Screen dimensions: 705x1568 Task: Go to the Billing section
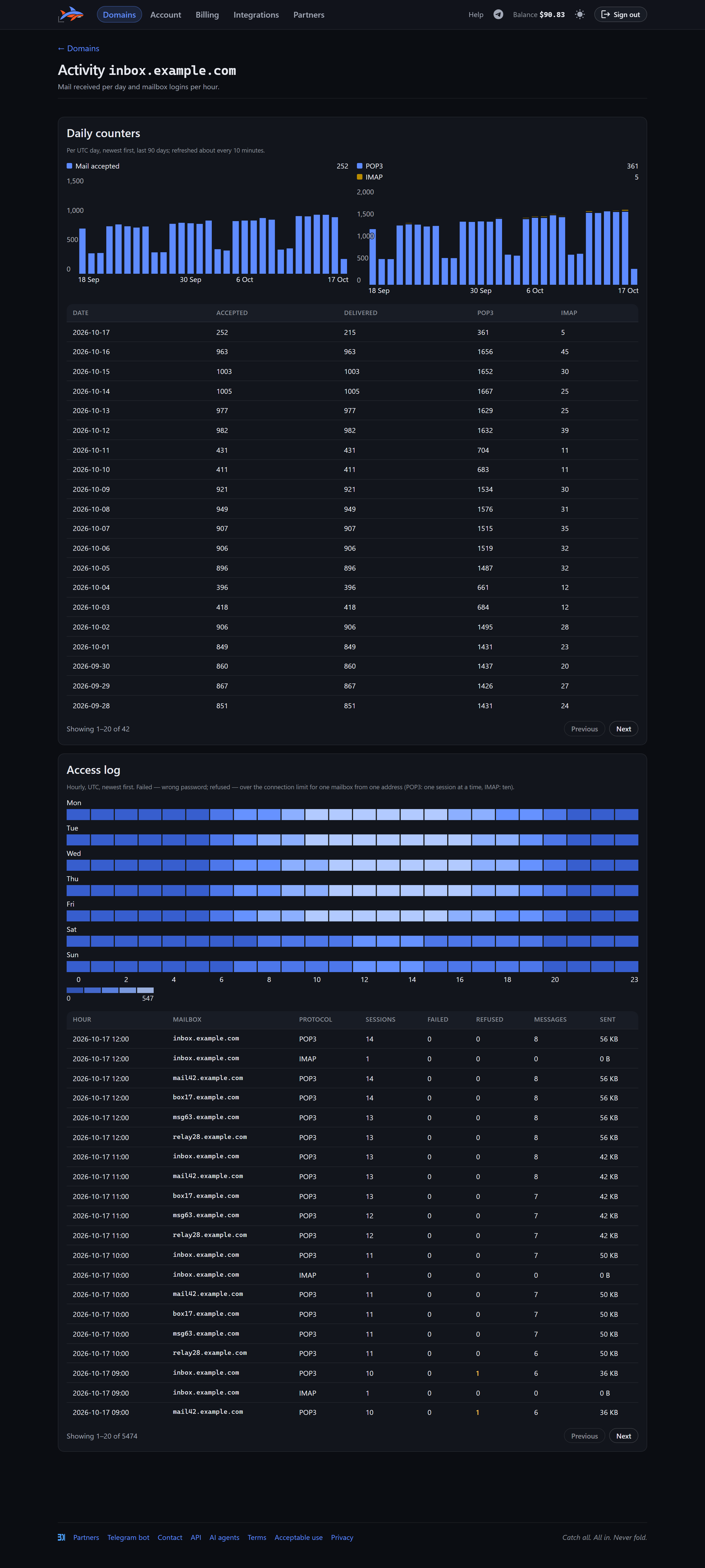[x=207, y=15]
